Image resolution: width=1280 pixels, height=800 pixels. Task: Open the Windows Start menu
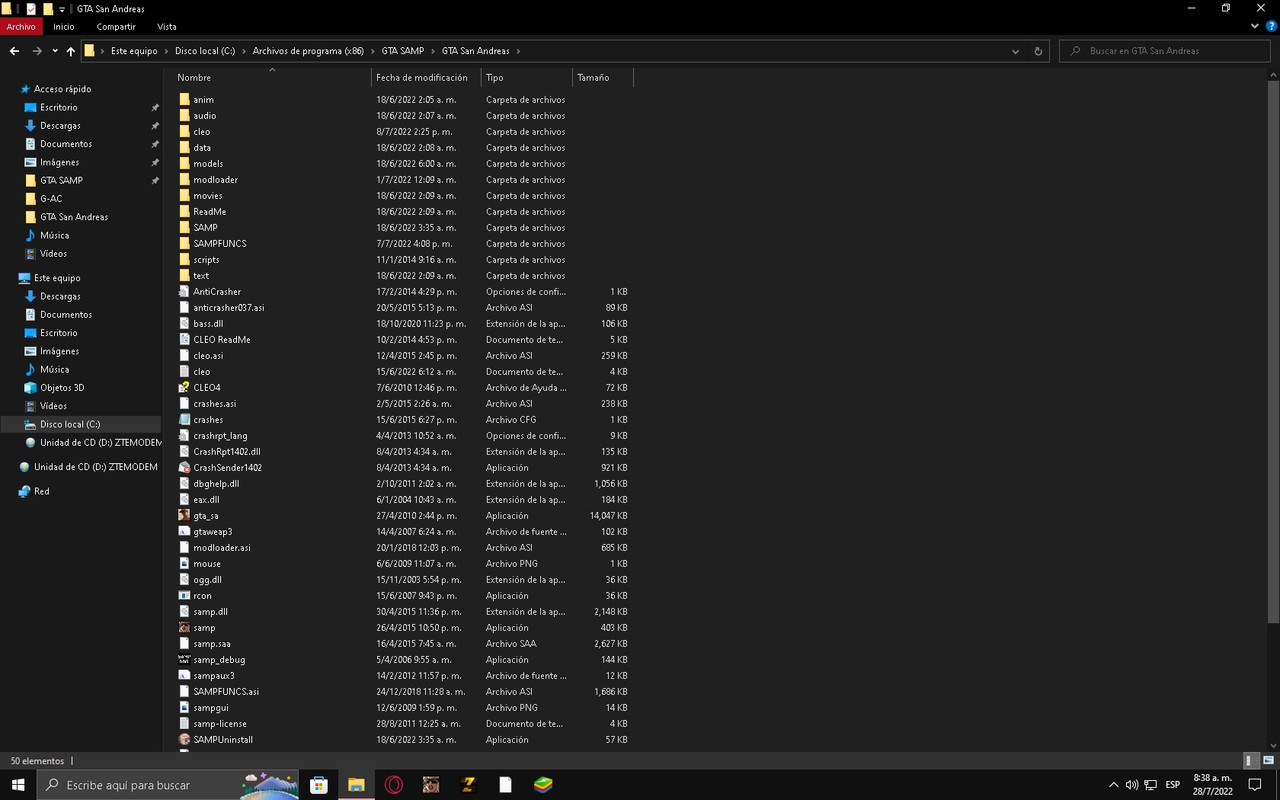pos(18,785)
